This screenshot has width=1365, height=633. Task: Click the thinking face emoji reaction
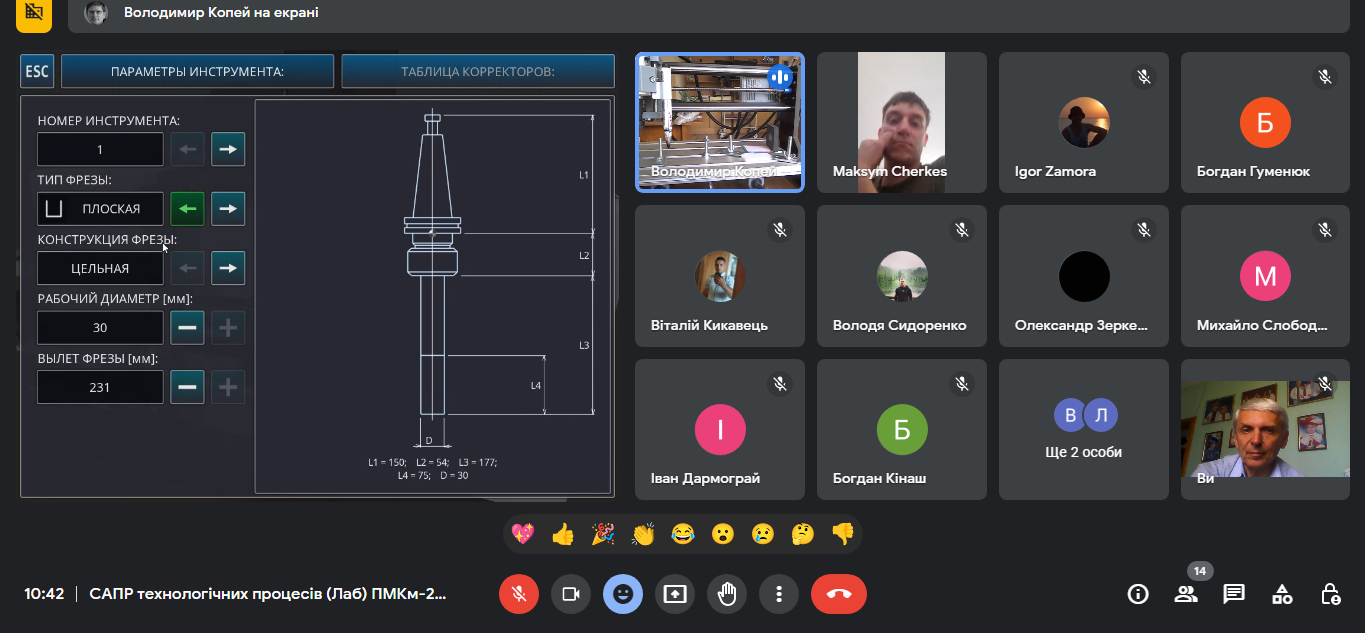pos(802,534)
